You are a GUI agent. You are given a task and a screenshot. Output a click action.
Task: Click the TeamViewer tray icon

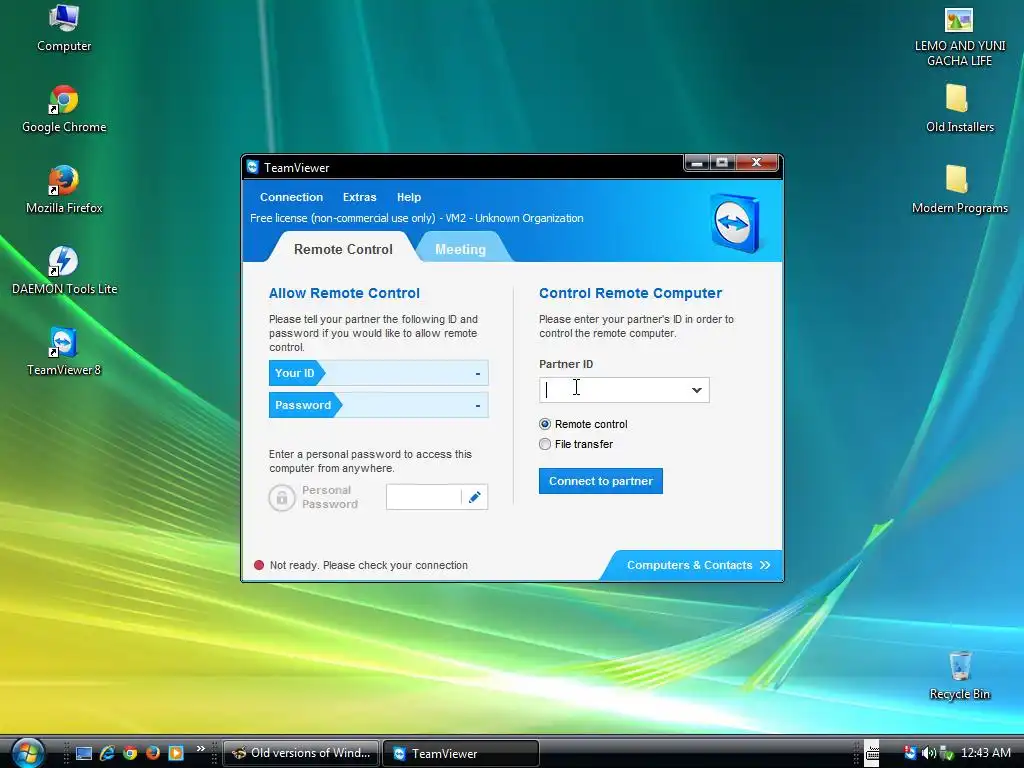[910, 752]
